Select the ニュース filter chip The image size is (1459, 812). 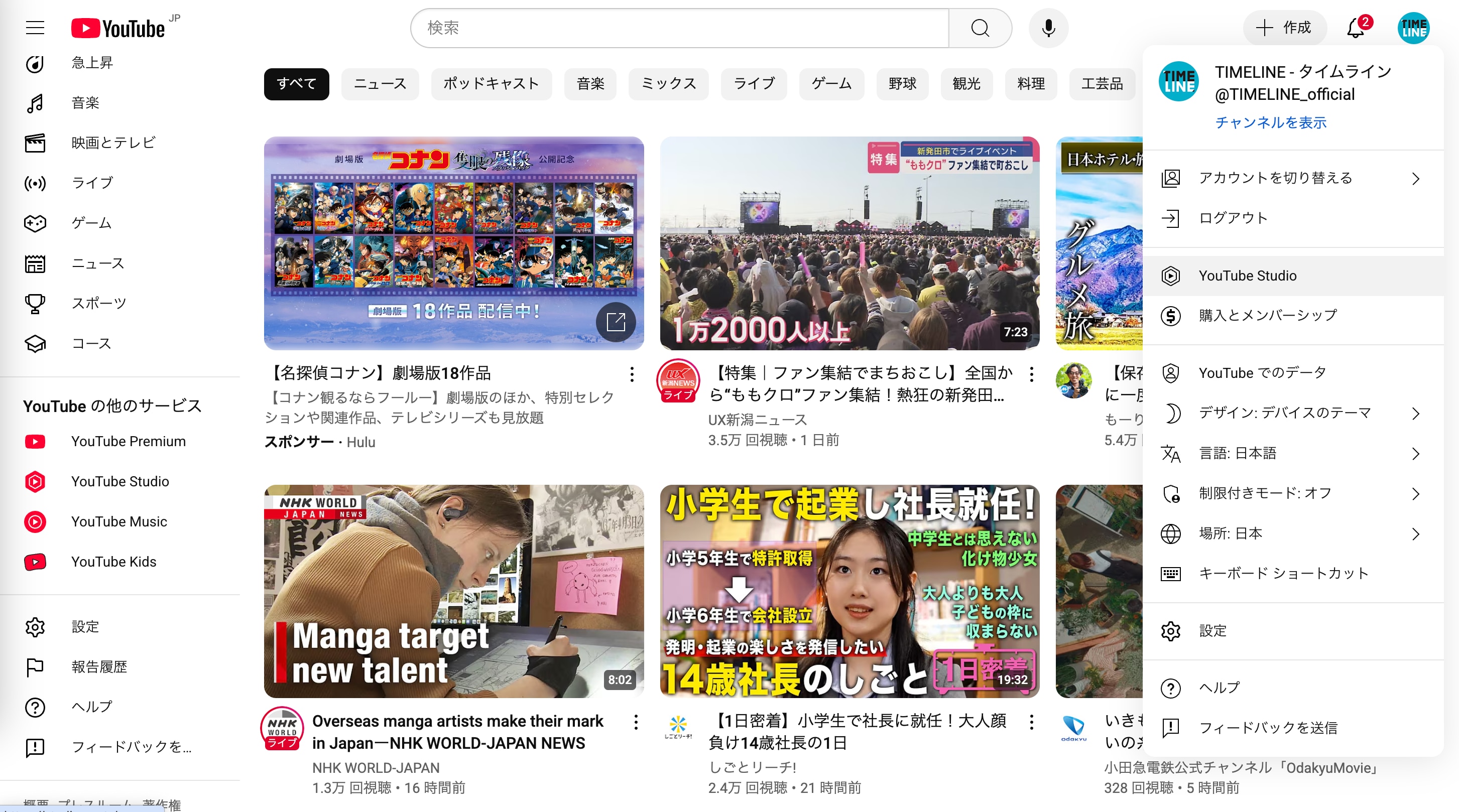380,84
